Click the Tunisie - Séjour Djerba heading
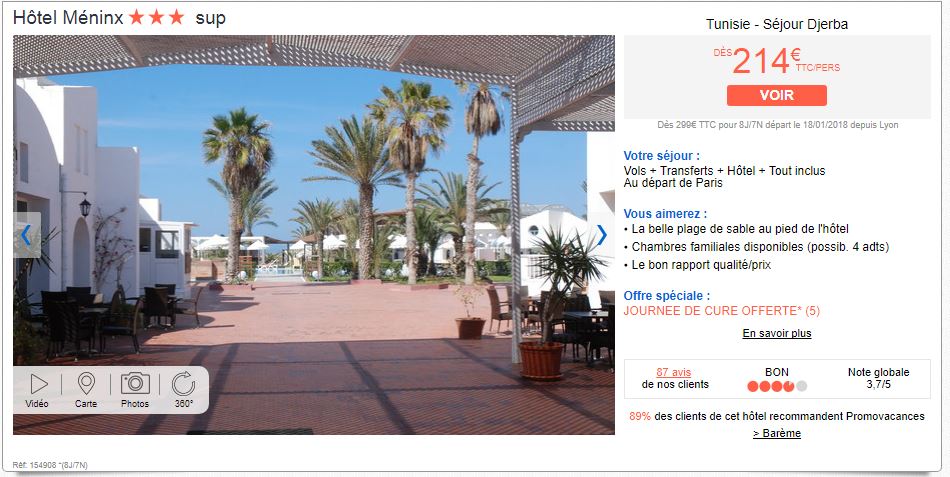Screen dimensions: 950x477 [777, 24]
